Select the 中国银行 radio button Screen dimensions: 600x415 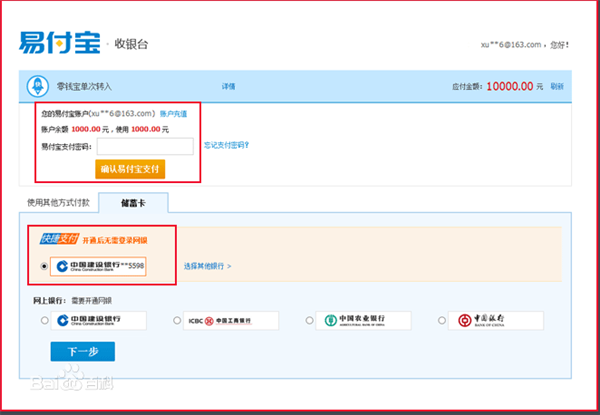tap(442, 320)
